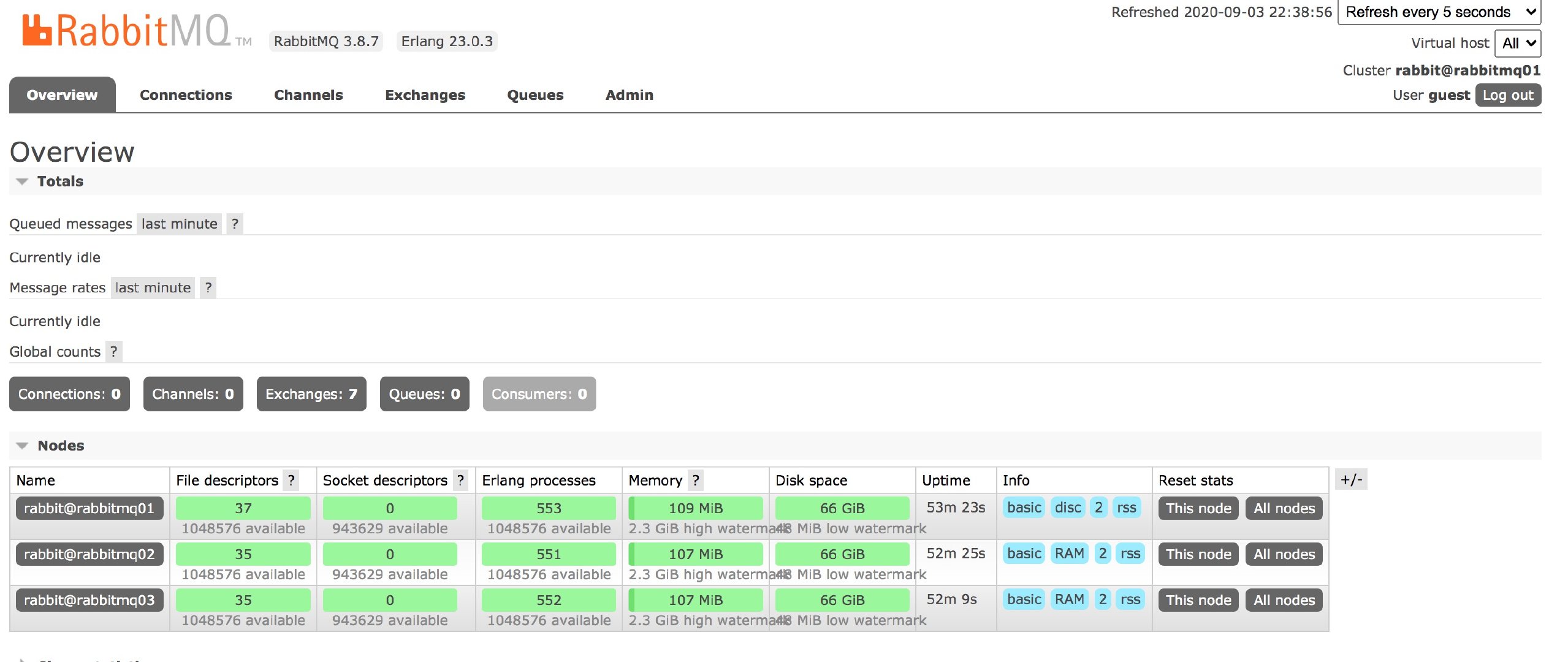Expand the Nodes section chevron
Viewport: 1568px width, 662px height.
click(x=24, y=444)
